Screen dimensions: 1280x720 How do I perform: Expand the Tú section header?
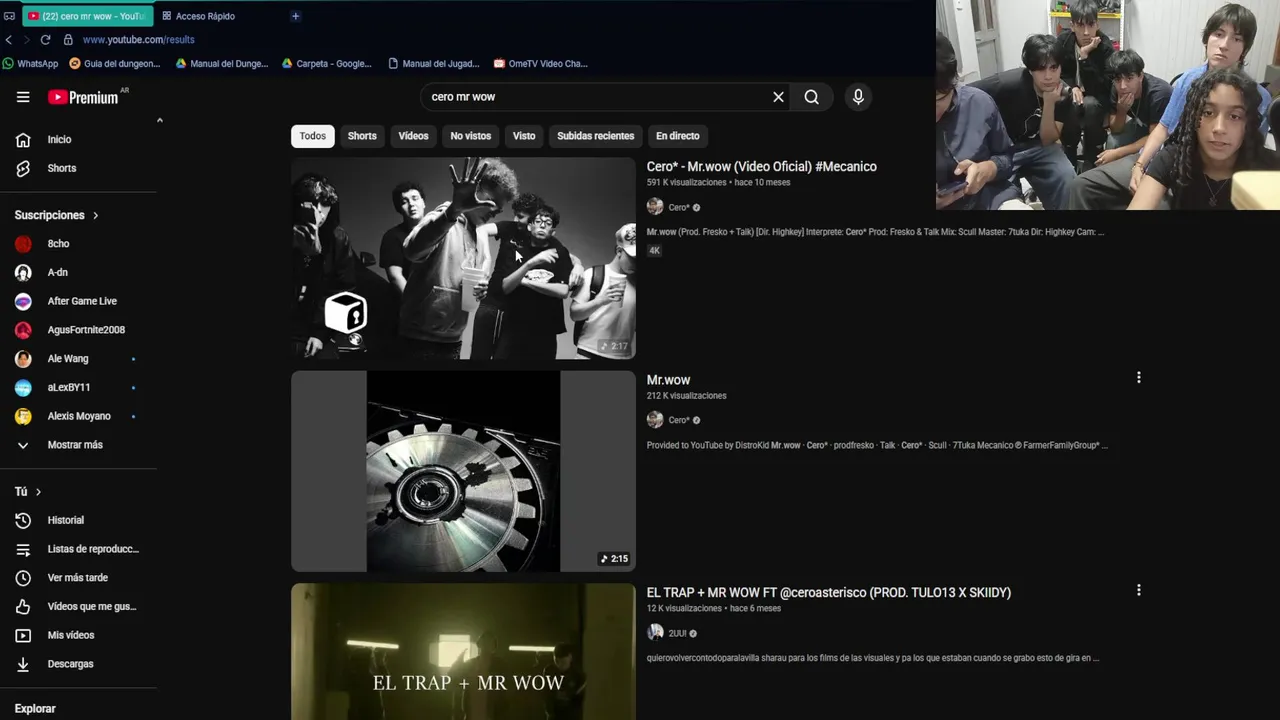coord(28,491)
